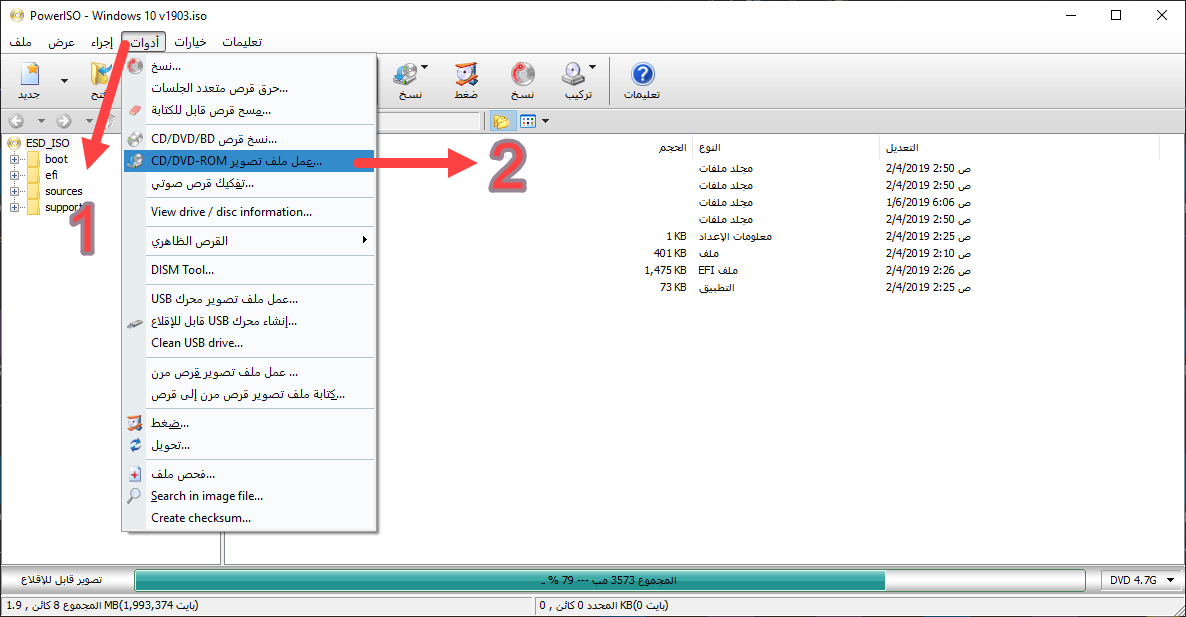Viewport: 1186px width, 617px height.
Task: Click the ضغط compress toolbar icon
Action: tap(466, 74)
